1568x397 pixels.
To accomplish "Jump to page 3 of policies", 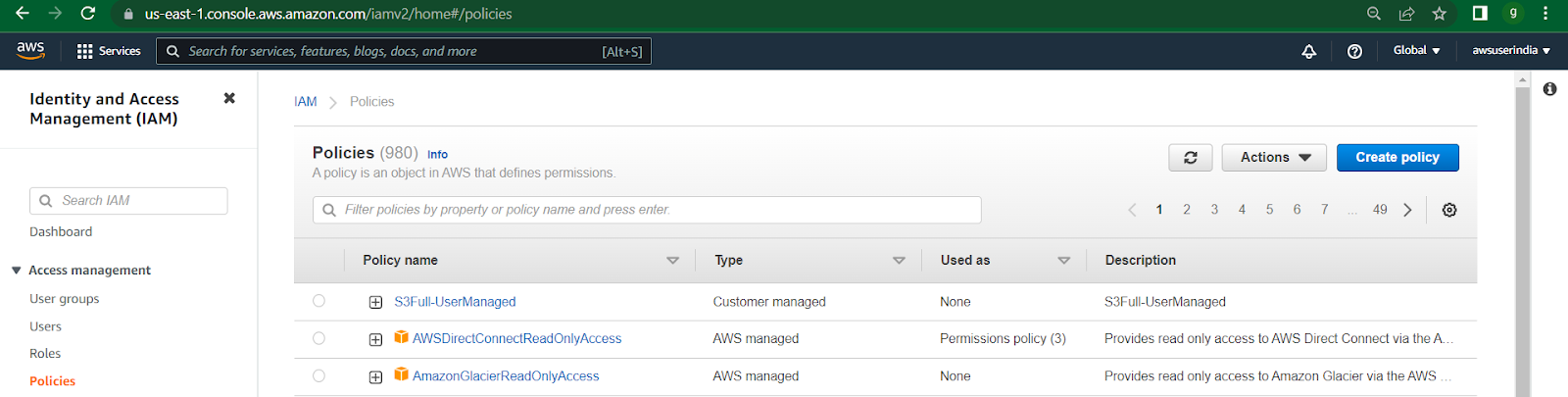I will [x=1214, y=210].
